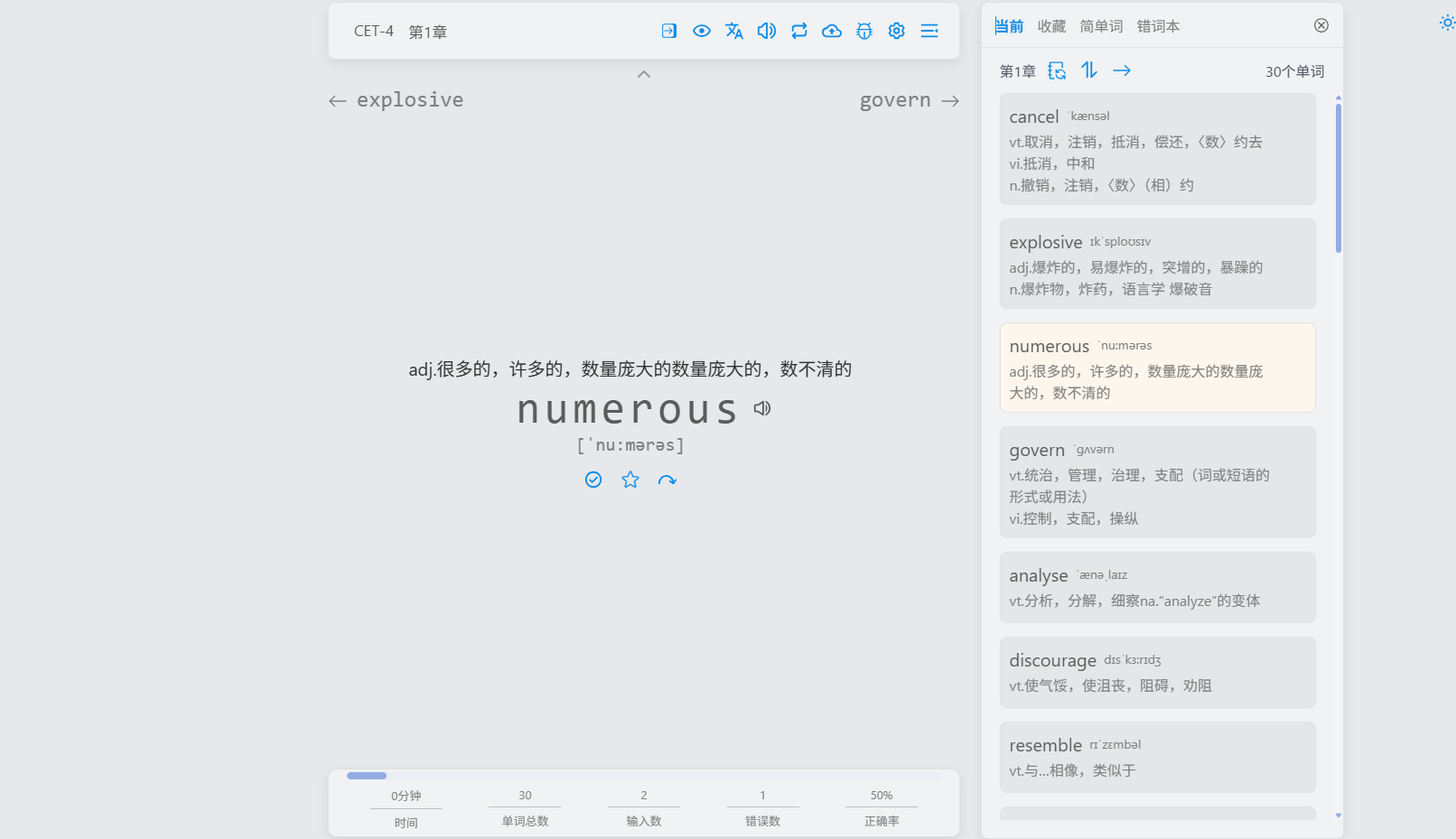This screenshot has height=839, width=1456.
Task: Click the shuffle/sort order arrows icon
Action: pos(1089,70)
